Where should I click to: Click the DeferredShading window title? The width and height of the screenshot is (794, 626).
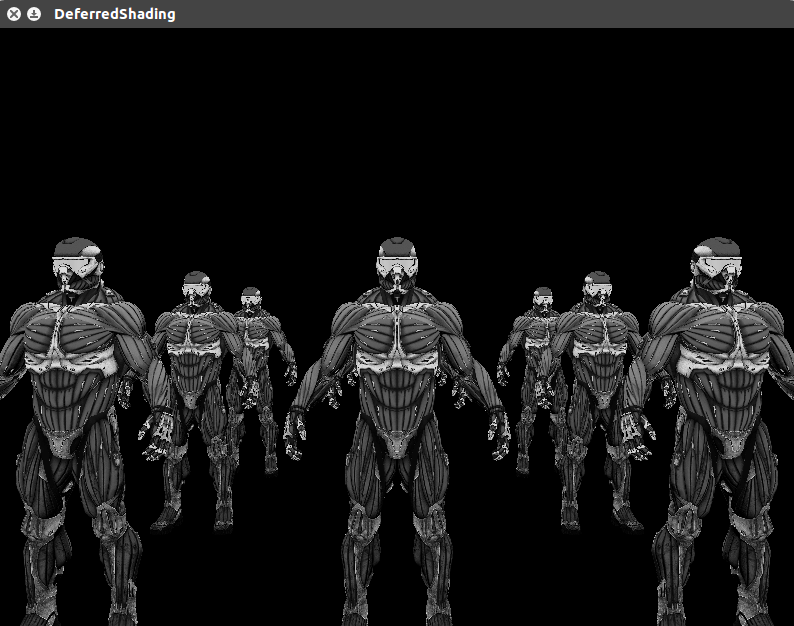pyautogui.click(x=115, y=14)
